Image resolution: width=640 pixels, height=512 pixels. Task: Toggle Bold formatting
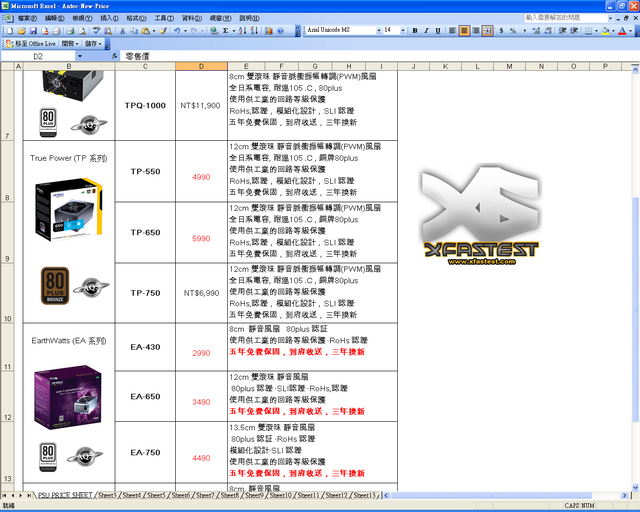[415, 31]
